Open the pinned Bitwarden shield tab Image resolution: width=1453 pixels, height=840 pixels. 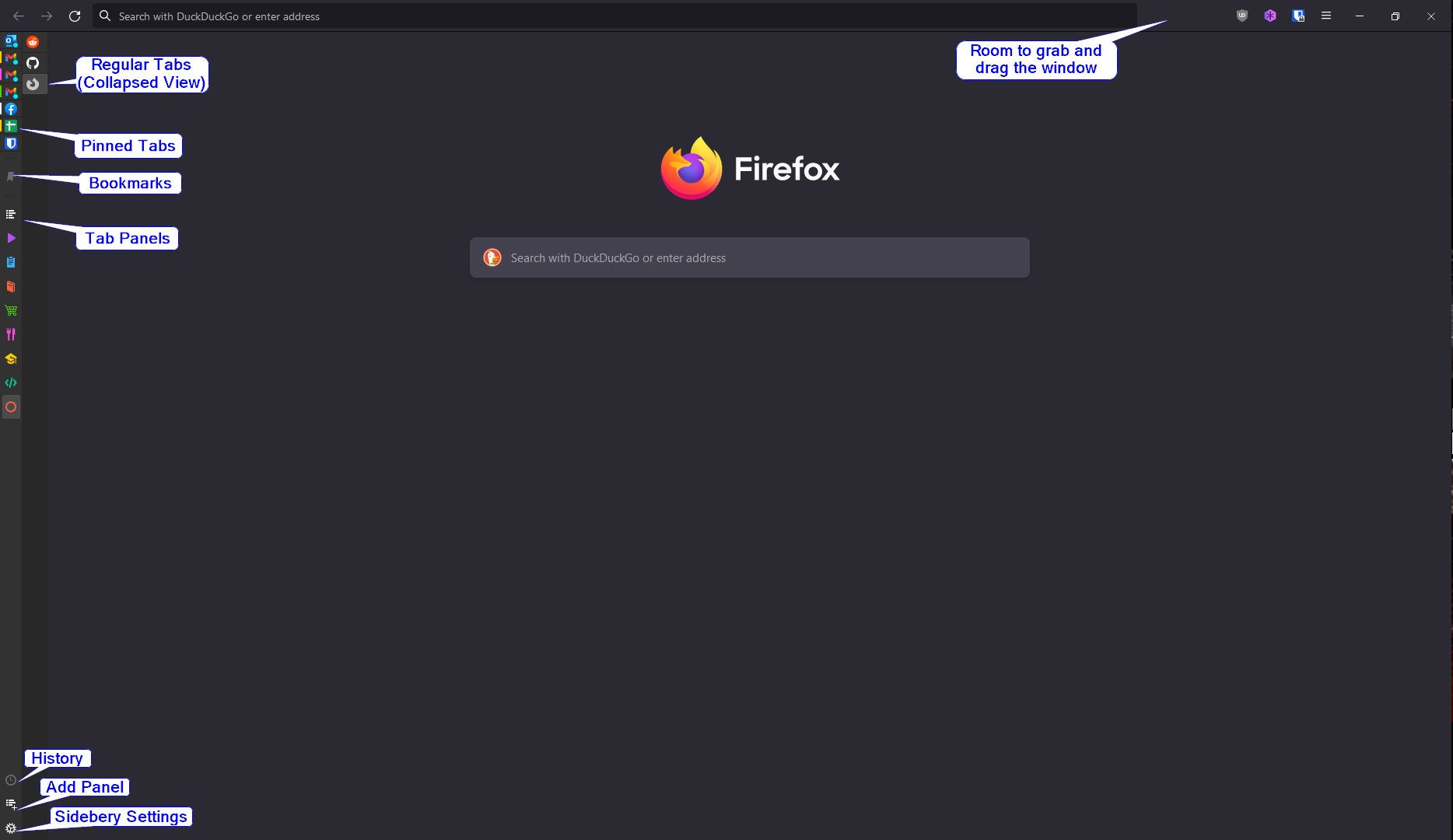[x=11, y=143]
